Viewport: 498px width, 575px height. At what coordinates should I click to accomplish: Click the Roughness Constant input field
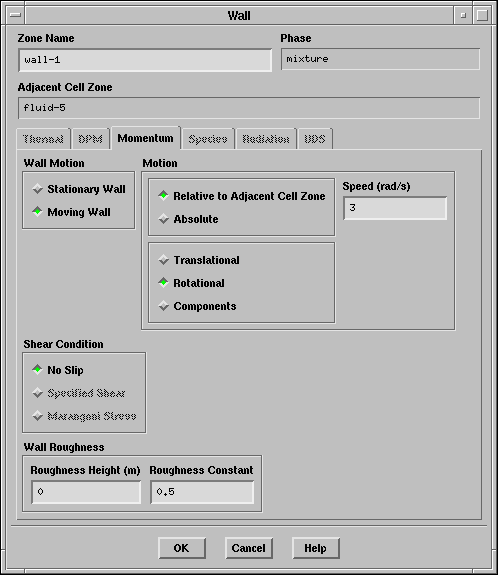(x=202, y=492)
